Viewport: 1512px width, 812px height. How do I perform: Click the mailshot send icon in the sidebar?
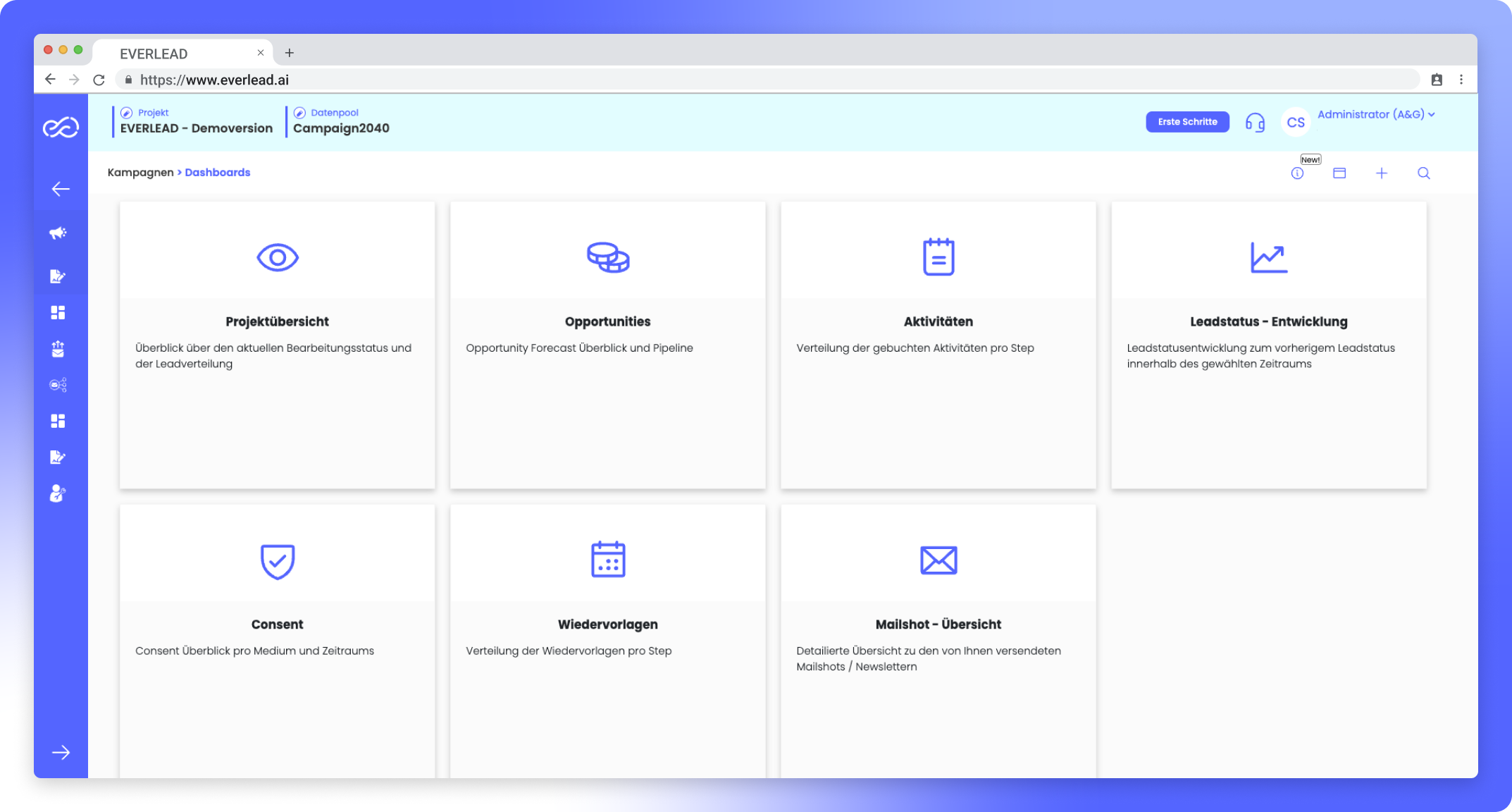coord(59,349)
